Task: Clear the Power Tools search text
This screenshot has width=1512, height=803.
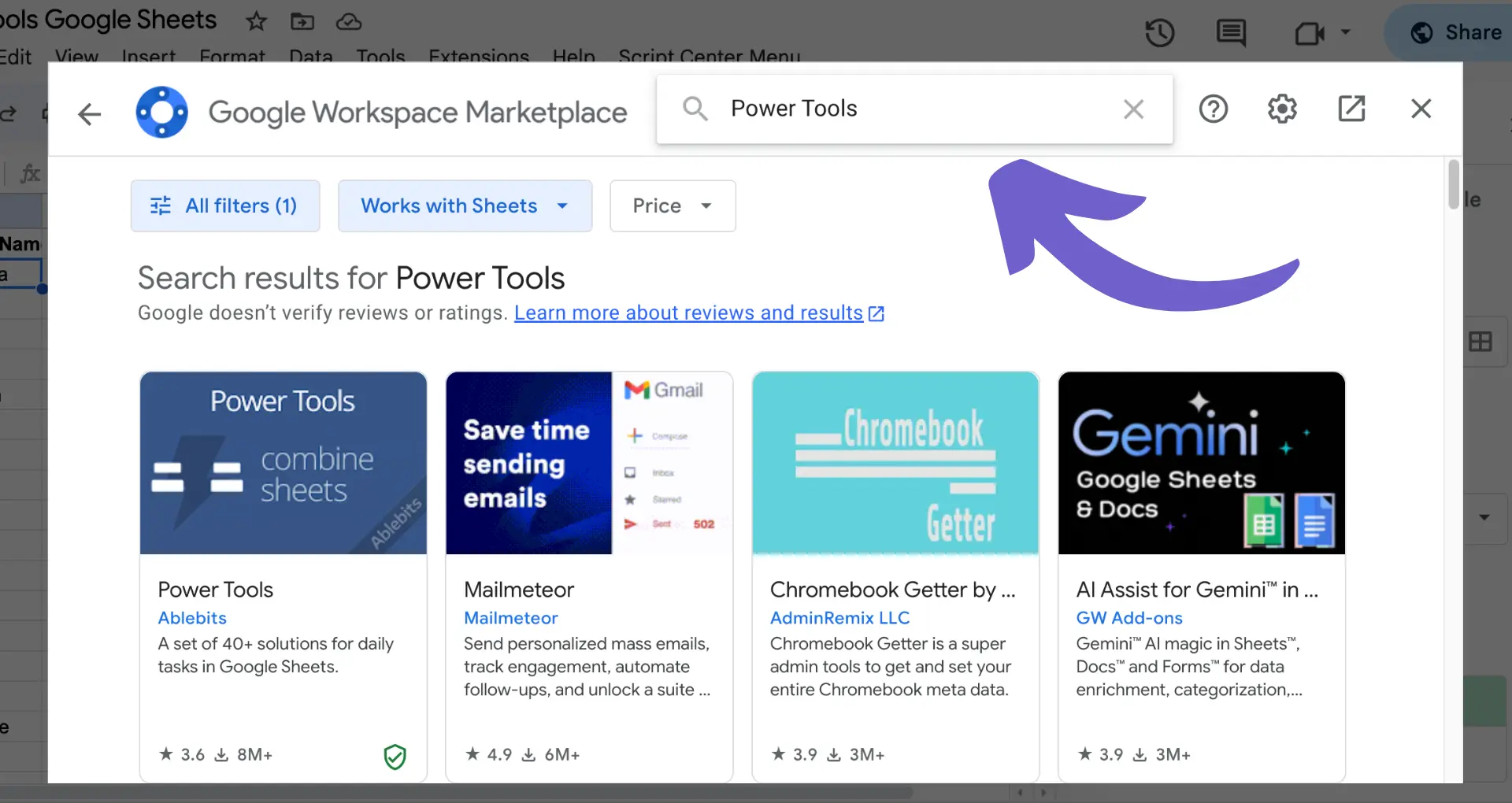Action: coord(1133,109)
